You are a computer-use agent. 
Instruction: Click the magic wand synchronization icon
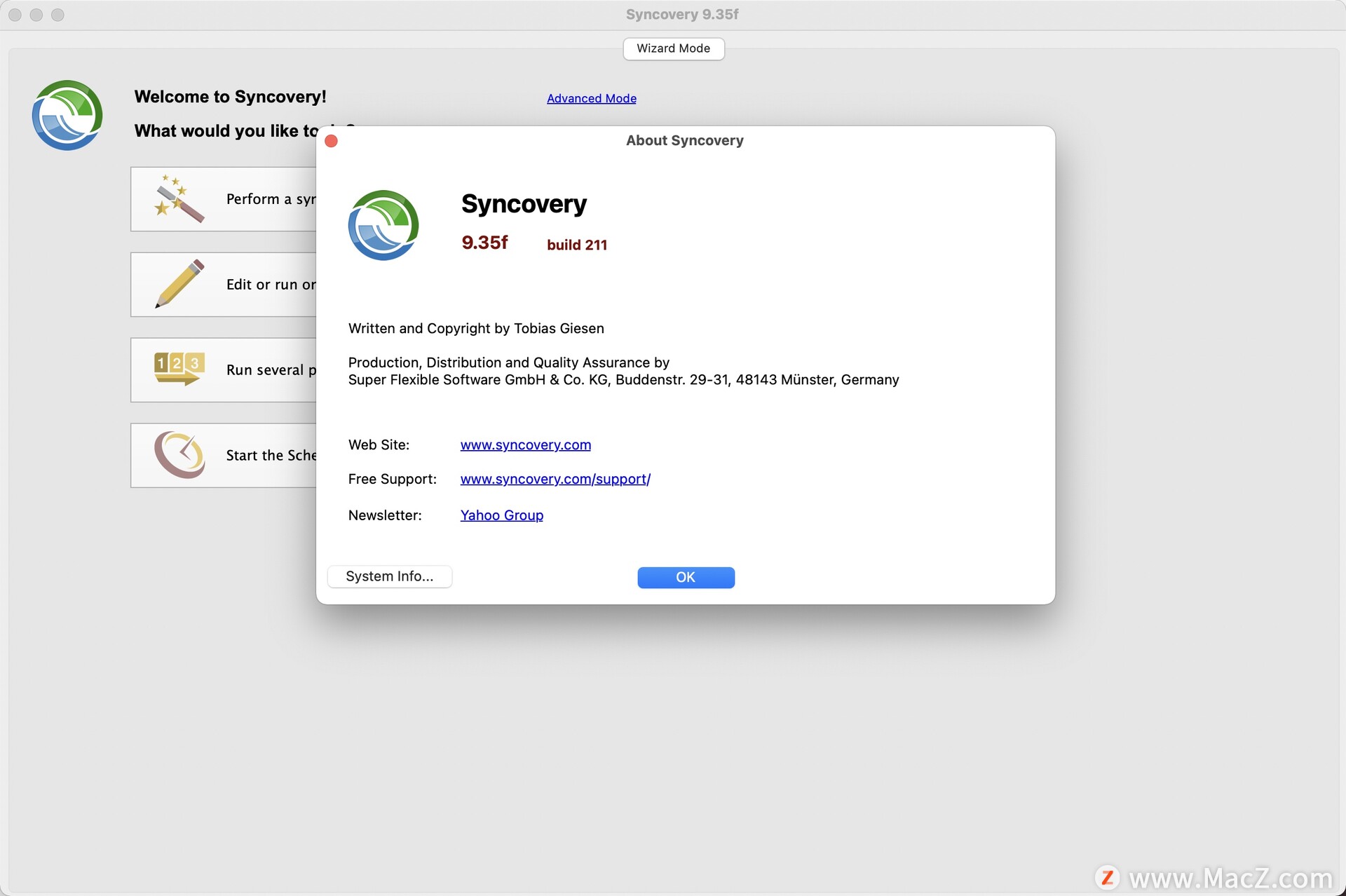179,199
